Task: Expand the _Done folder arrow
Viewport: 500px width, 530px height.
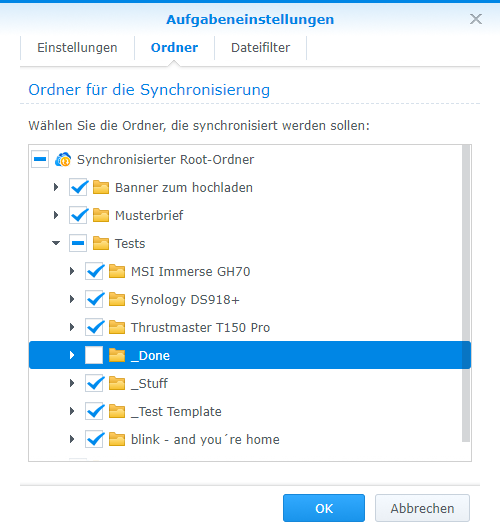Action: pyautogui.click(x=72, y=355)
